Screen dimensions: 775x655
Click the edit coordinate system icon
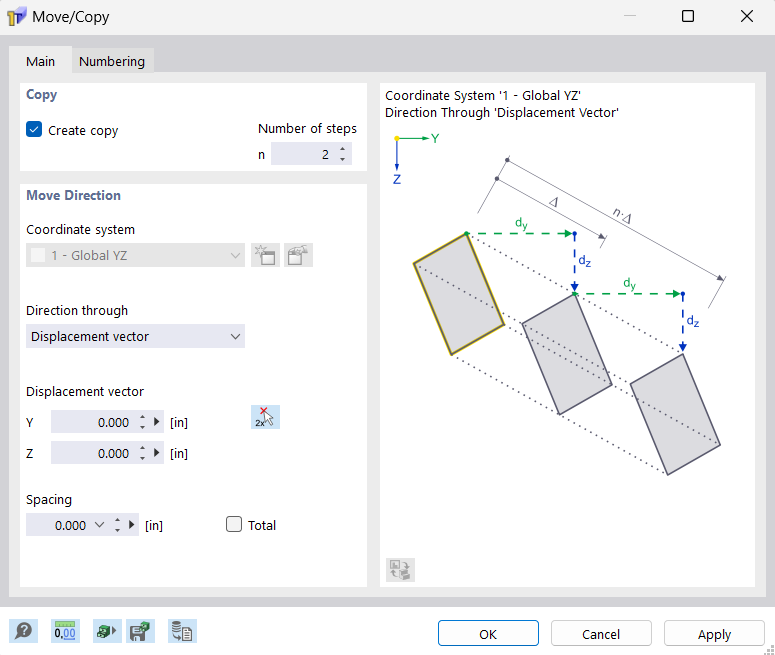click(299, 255)
